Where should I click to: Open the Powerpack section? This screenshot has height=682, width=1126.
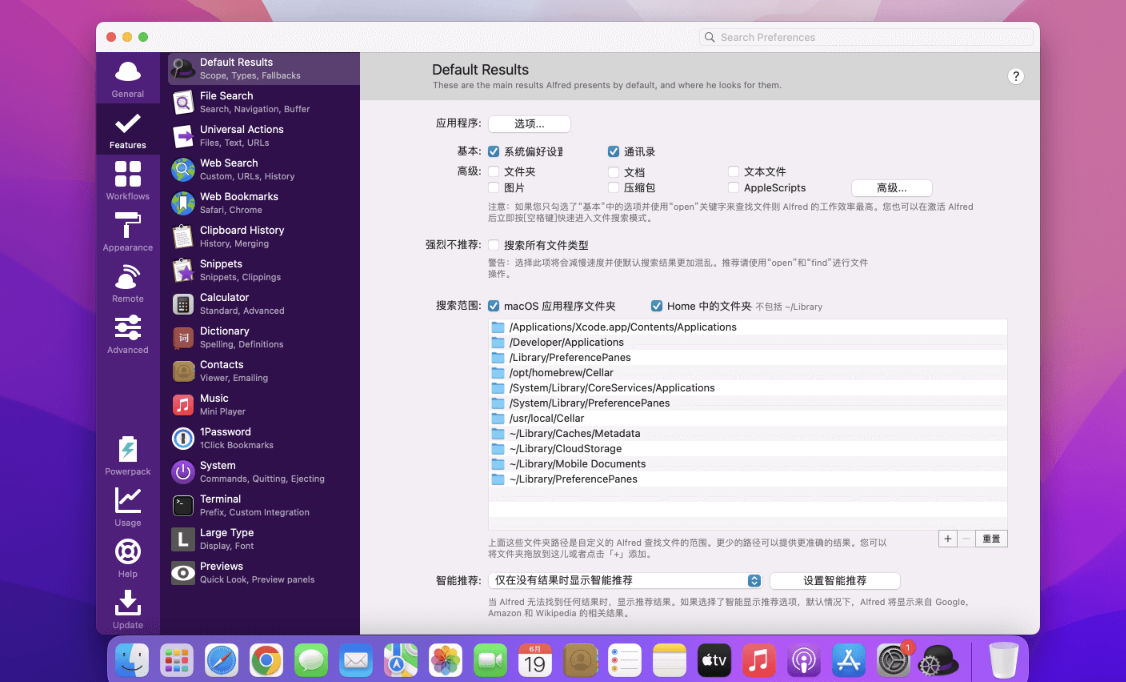click(x=128, y=456)
